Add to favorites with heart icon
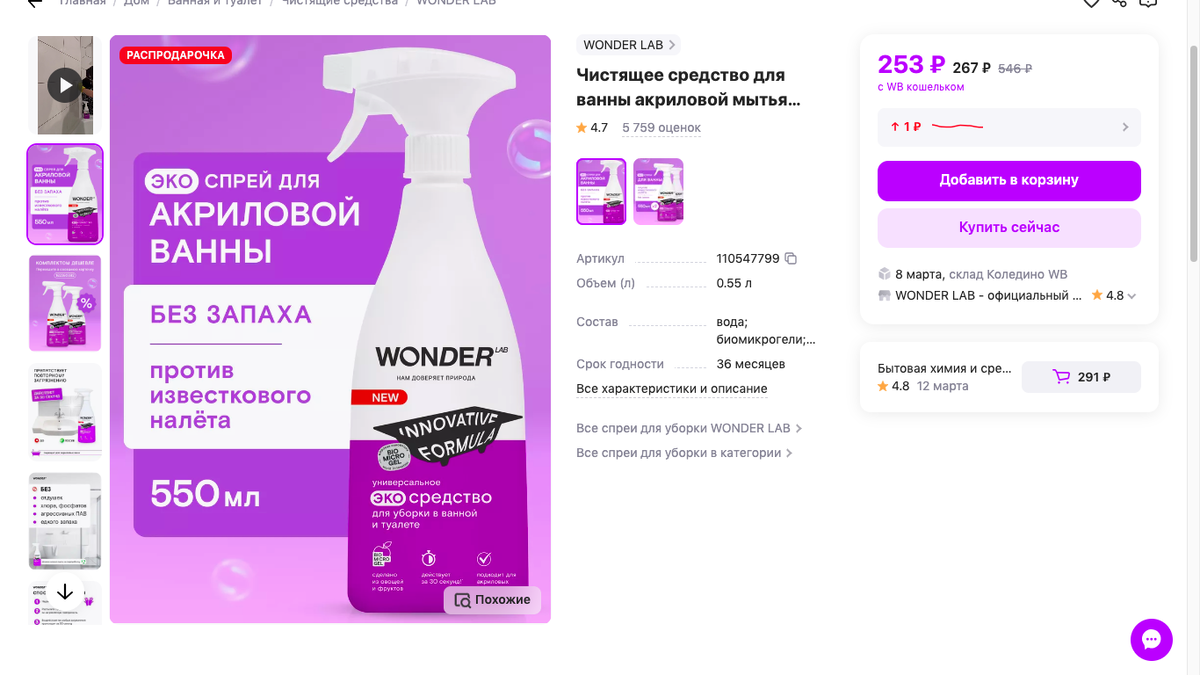1200x675 pixels. tap(1091, 3)
